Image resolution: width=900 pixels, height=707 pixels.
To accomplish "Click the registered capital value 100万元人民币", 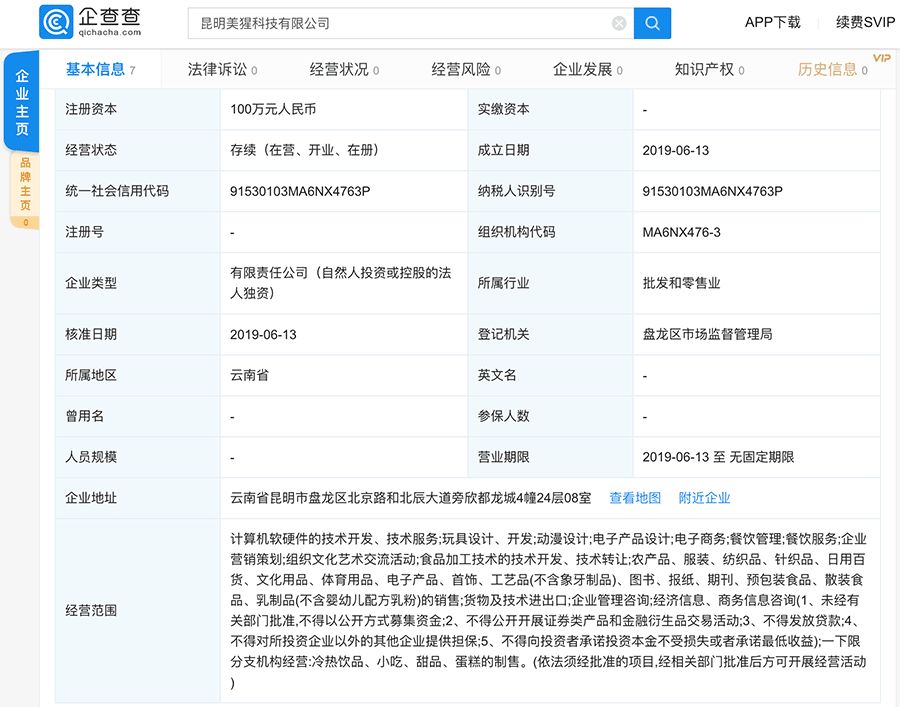I will point(273,109).
